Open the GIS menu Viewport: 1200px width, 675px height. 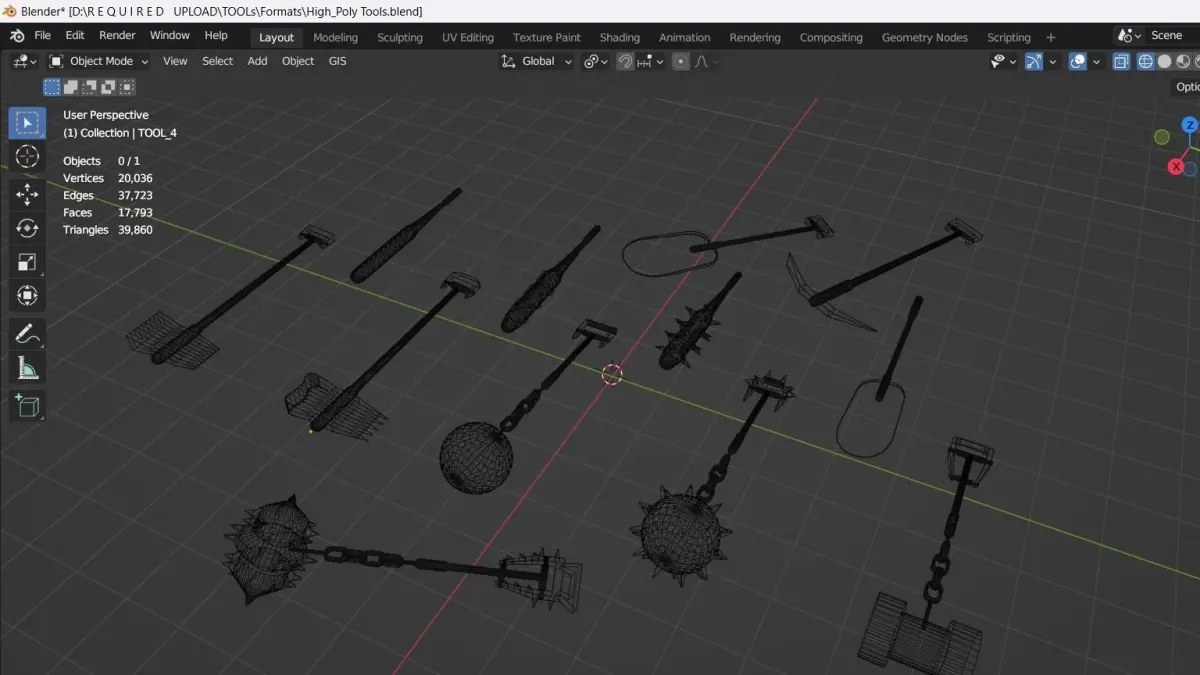pyautogui.click(x=337, y=61)
